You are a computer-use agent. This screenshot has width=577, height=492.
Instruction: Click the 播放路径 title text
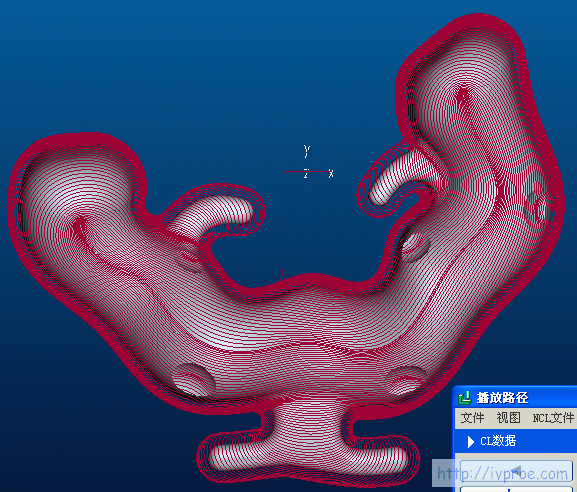[x=503, y=398]
